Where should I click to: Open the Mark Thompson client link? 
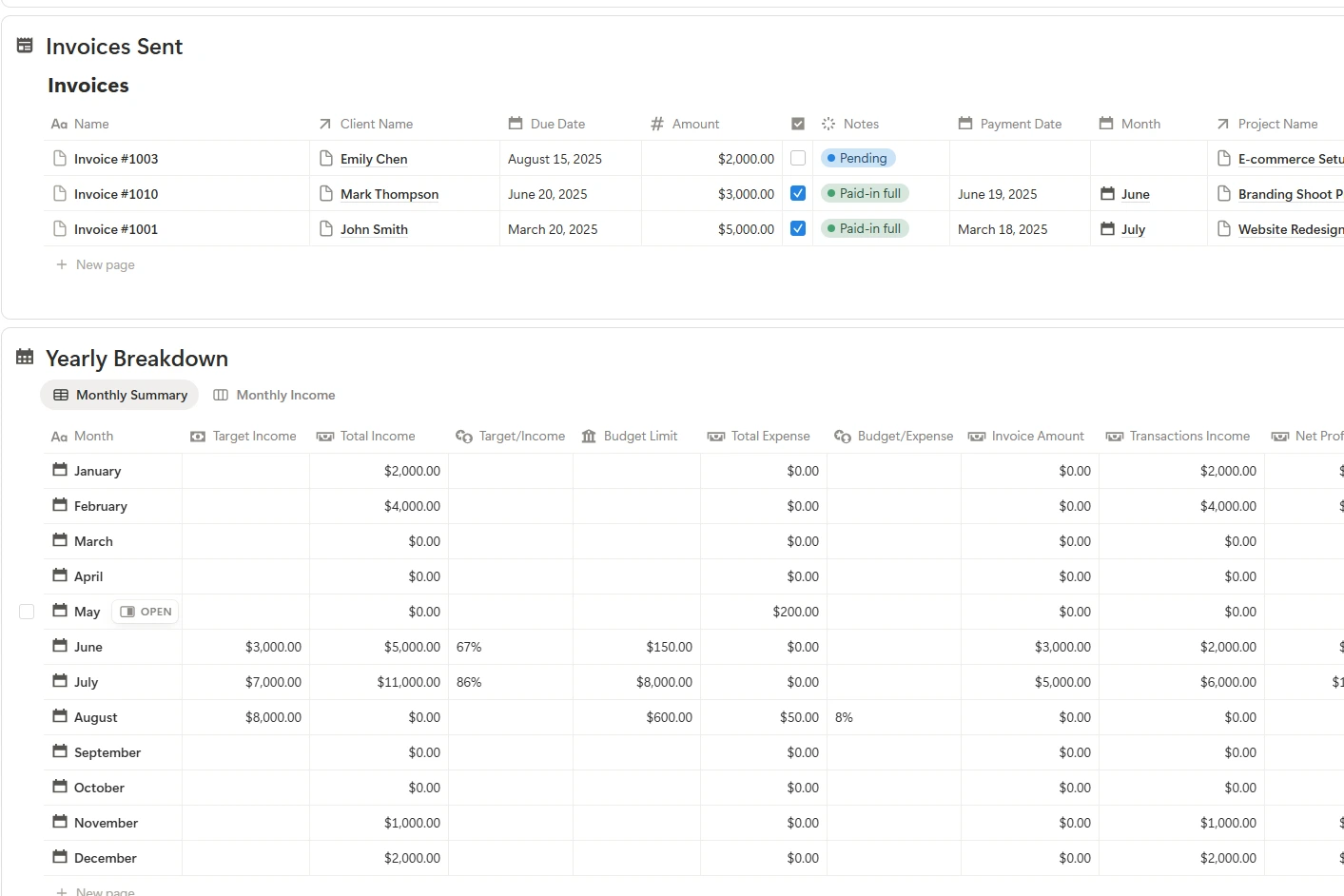point(389,194)
